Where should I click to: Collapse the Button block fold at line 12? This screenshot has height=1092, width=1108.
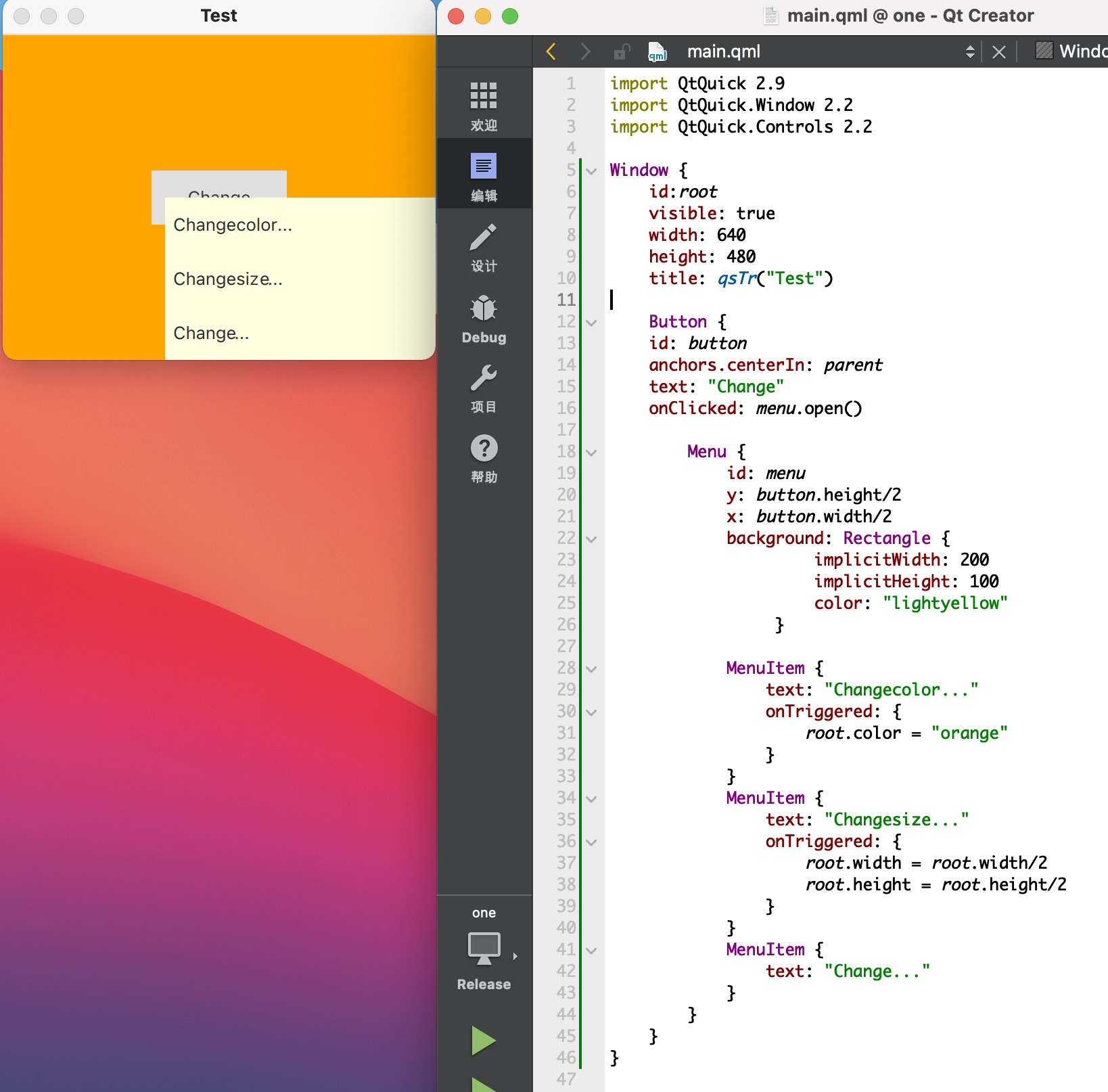(x=591, y=322)
